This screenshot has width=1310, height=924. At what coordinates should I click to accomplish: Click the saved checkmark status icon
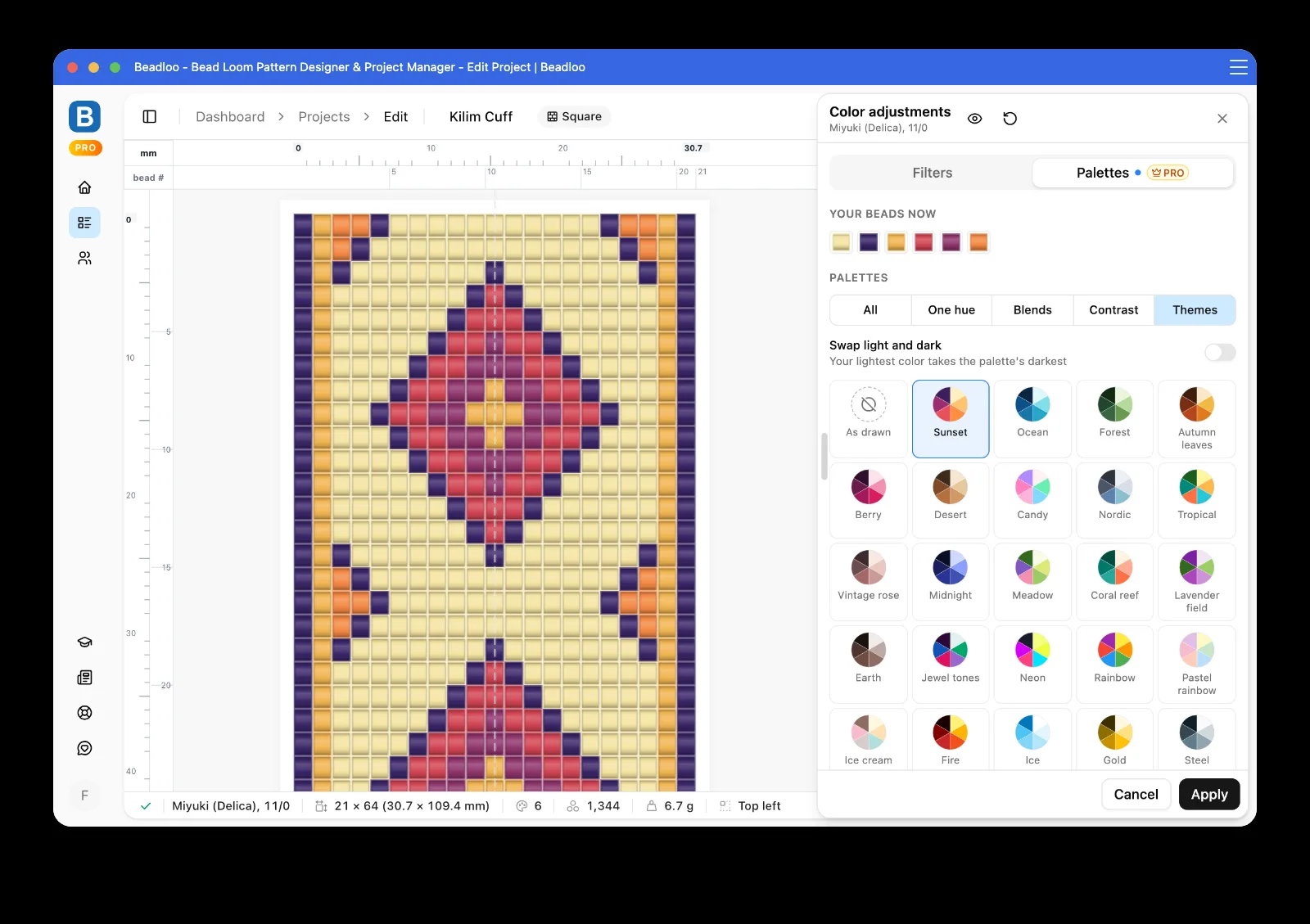pyautogui.click(x=146, y=806)
